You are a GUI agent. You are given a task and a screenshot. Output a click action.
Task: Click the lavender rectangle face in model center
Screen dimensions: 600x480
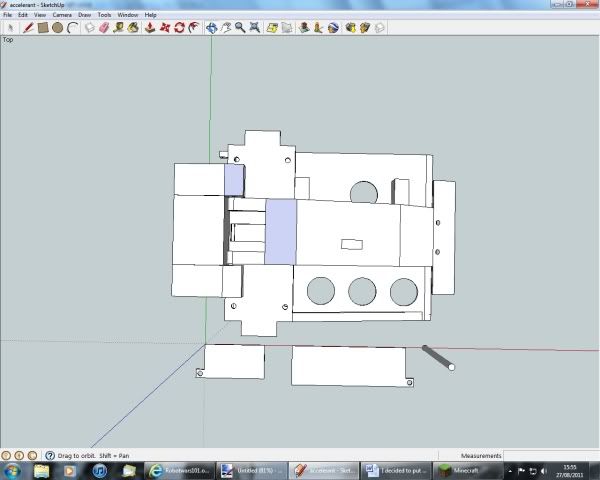[x=280, y=232]
